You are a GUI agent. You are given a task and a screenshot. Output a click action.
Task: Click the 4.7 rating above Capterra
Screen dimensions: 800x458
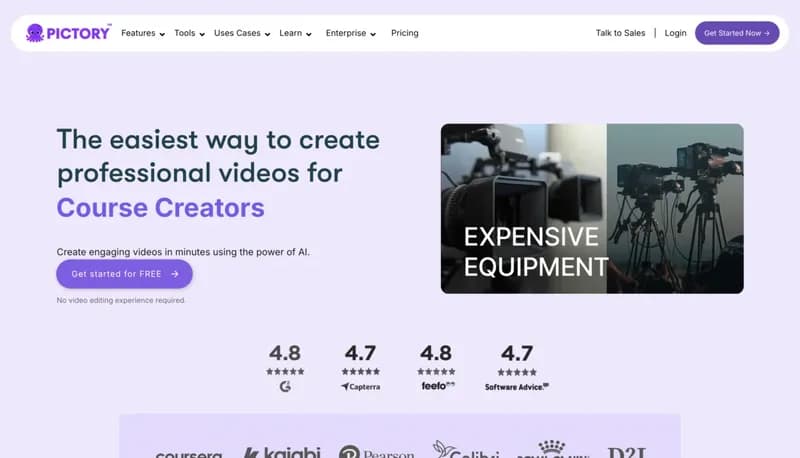click(360, 353)
